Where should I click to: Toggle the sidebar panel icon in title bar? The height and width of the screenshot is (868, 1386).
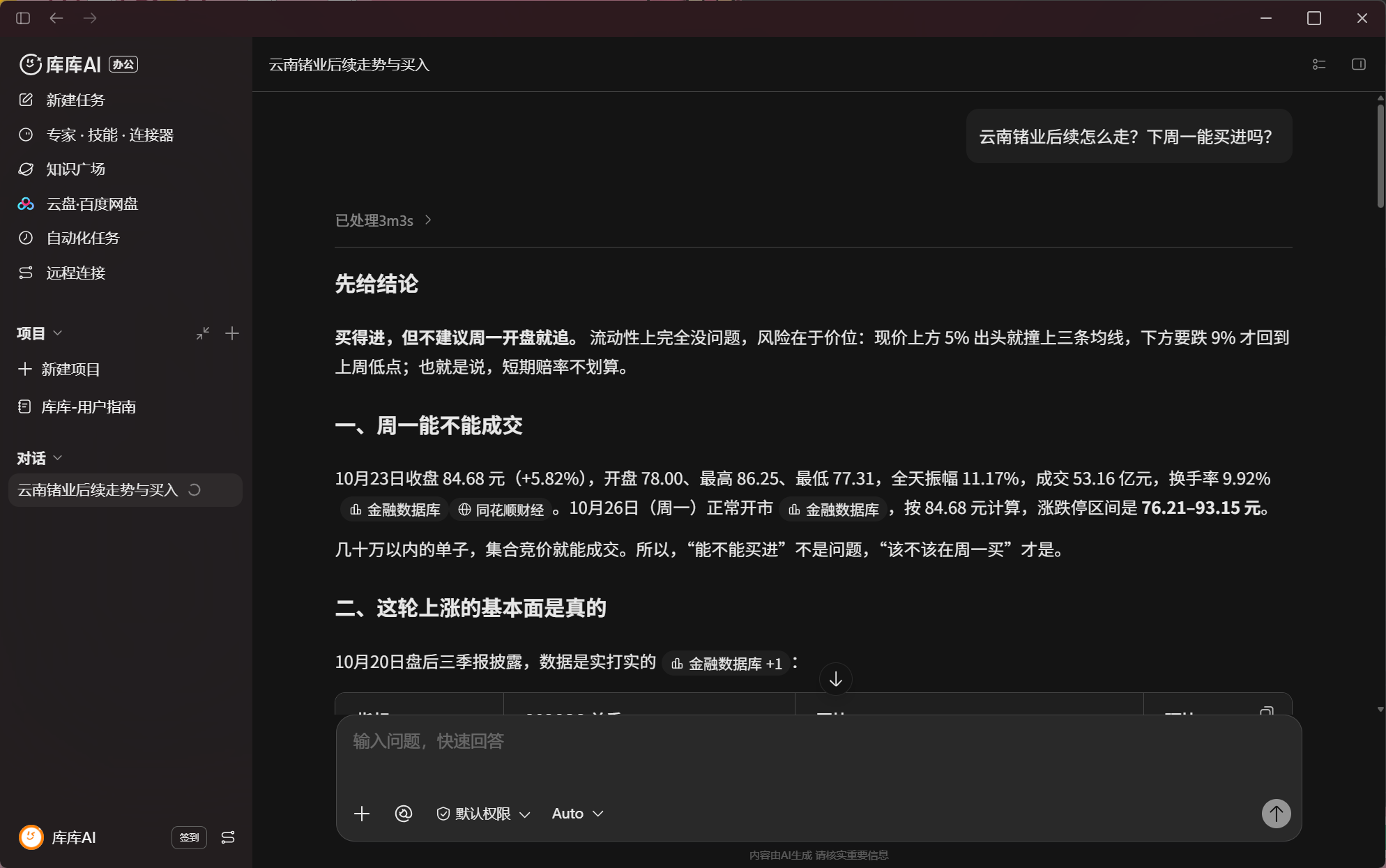pos(23,18)
